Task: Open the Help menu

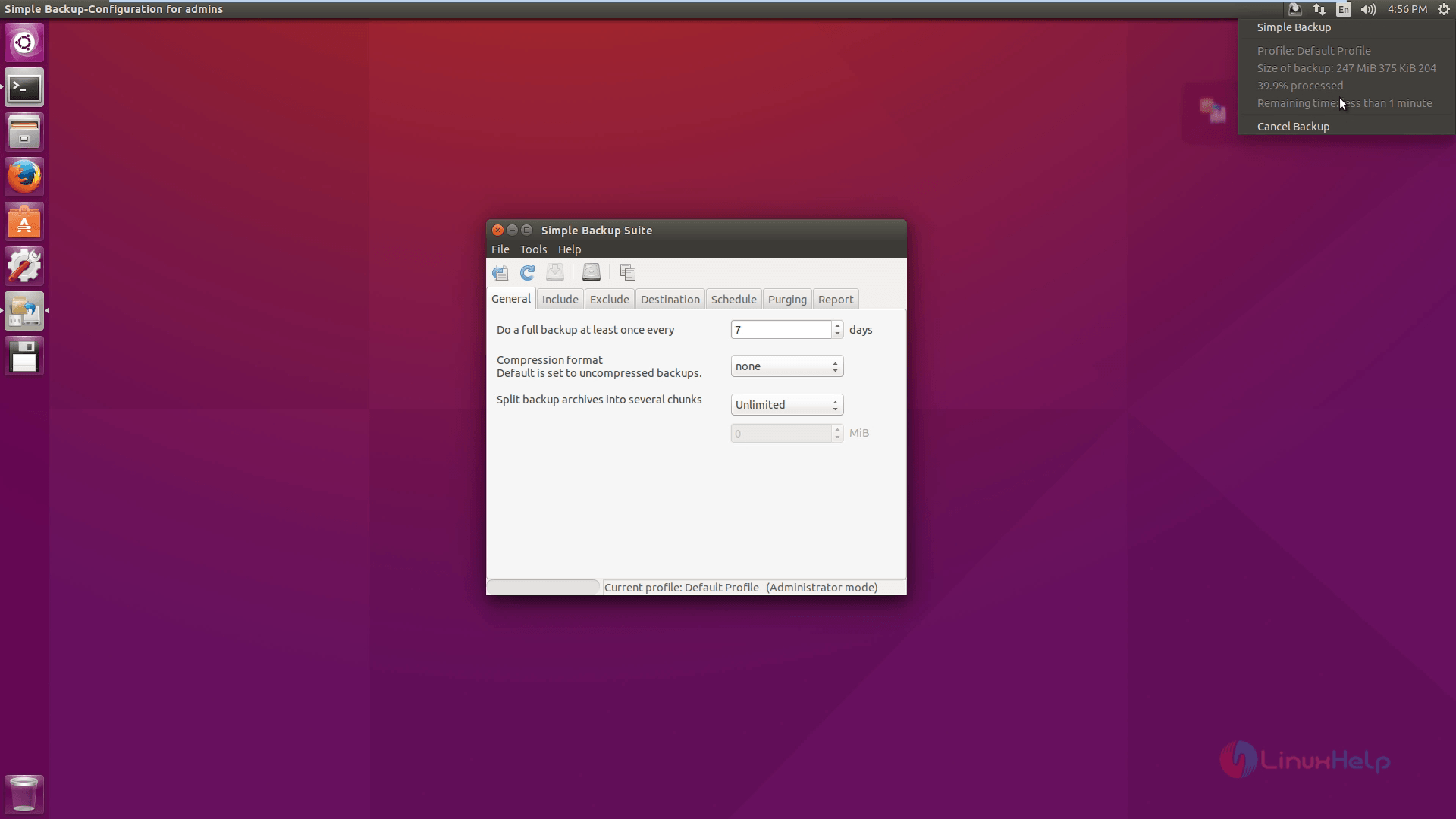Action: [570, 249]
